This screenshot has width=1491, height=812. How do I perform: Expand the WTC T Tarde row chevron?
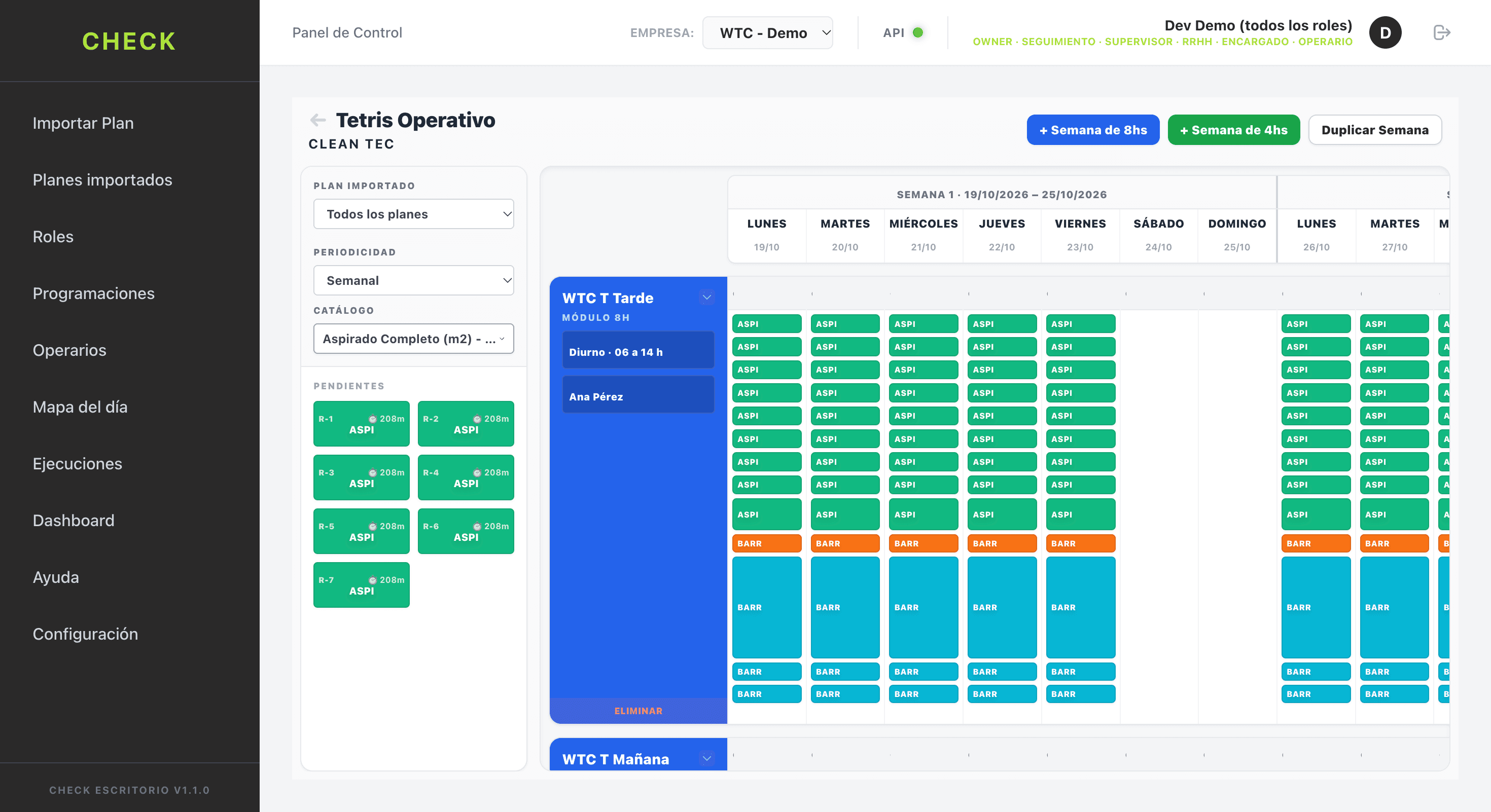[707, 297]
